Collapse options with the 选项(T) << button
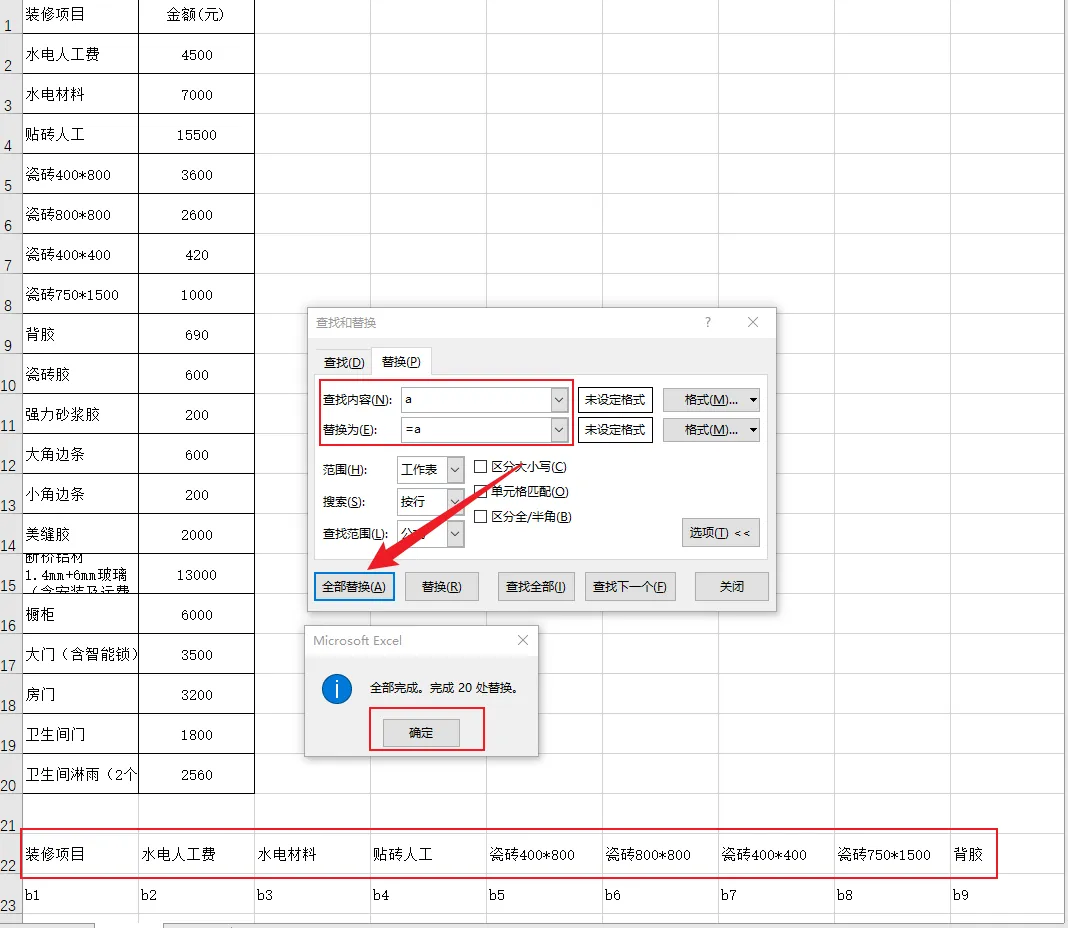Image resolution: width=1068 pixels, height=928 pixels. (720, 533)
